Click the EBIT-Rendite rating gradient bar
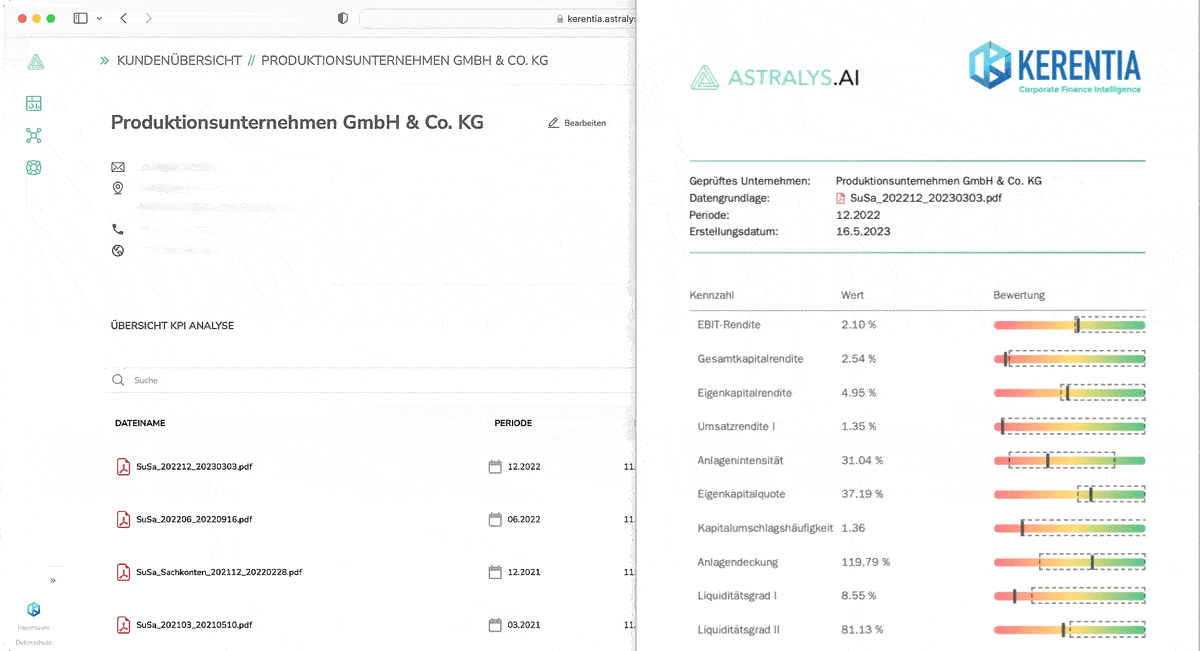 tap(1069, 325)
